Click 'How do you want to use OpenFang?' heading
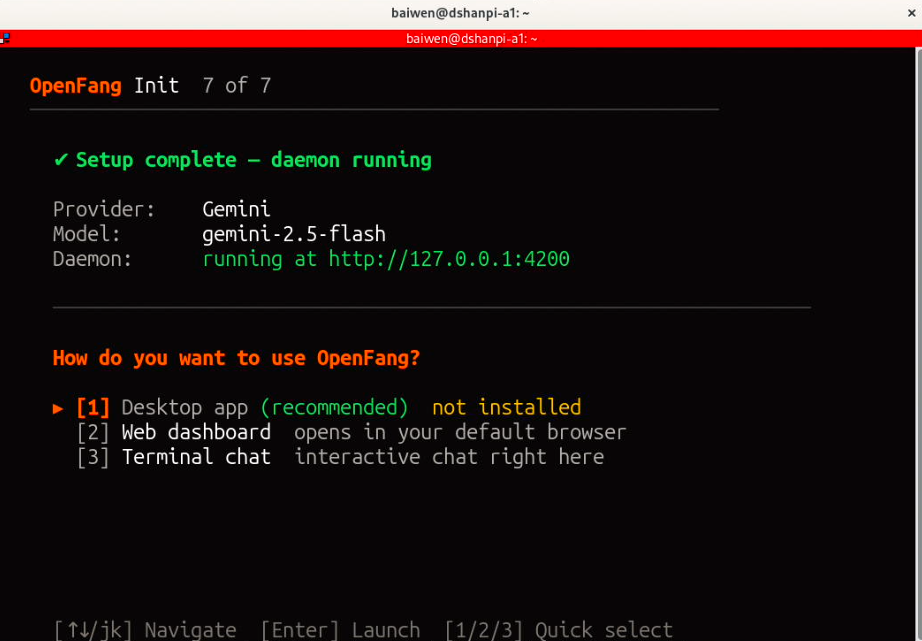The image size is (922, 641). pos(236,358)
